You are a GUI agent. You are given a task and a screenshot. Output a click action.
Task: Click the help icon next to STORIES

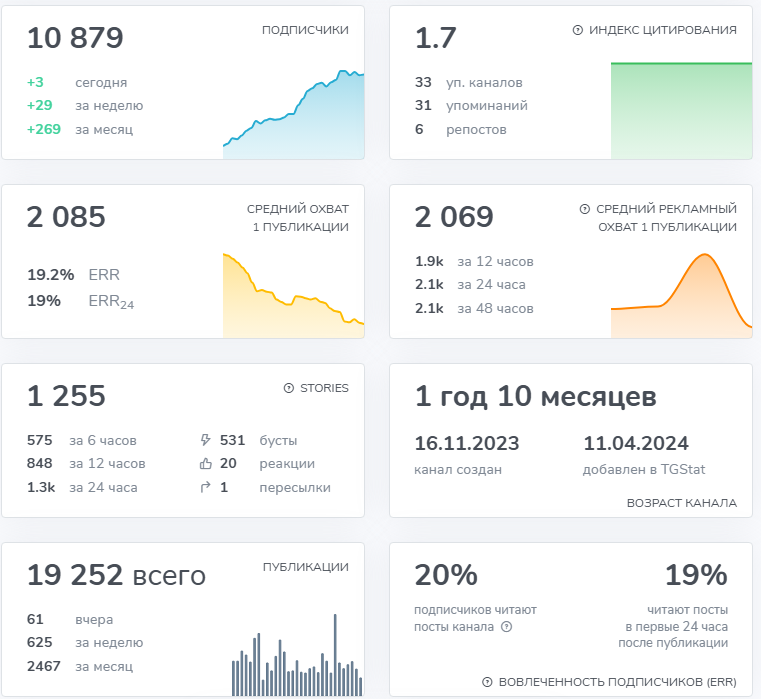click(289, 388)
